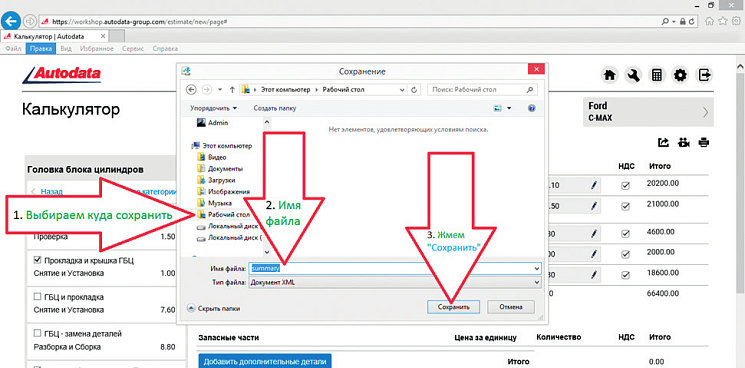Image resolution: width=745 pixels, height=368 pixels.
Task: Open the Autodata home icon
Action: click(x=609, y=75)
